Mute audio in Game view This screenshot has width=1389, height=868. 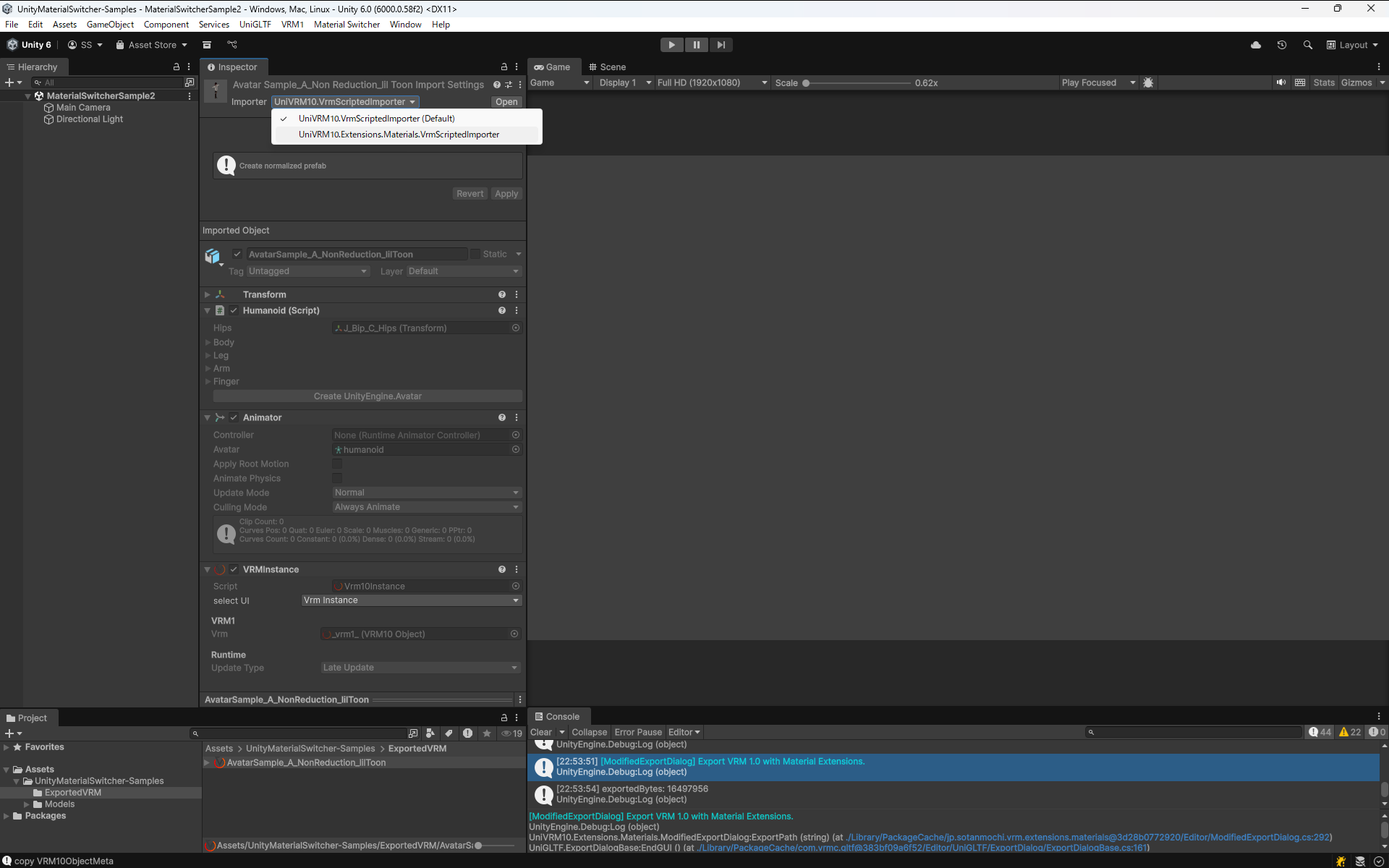pos(1281,82)
